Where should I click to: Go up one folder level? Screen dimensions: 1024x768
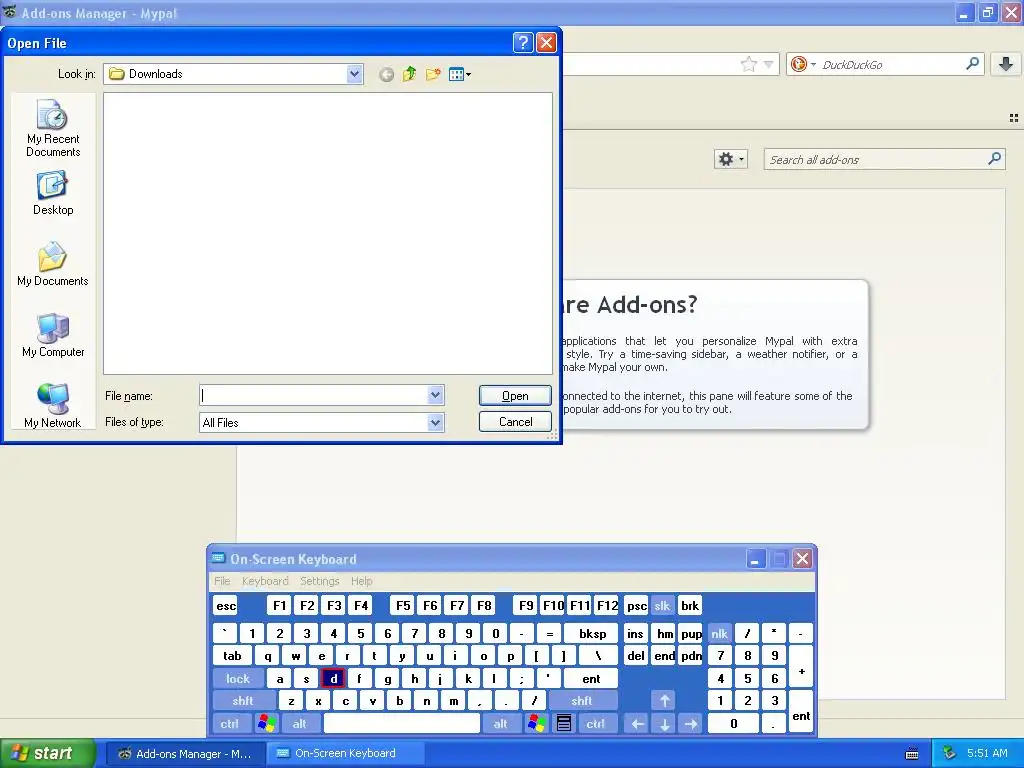[409, 74]
